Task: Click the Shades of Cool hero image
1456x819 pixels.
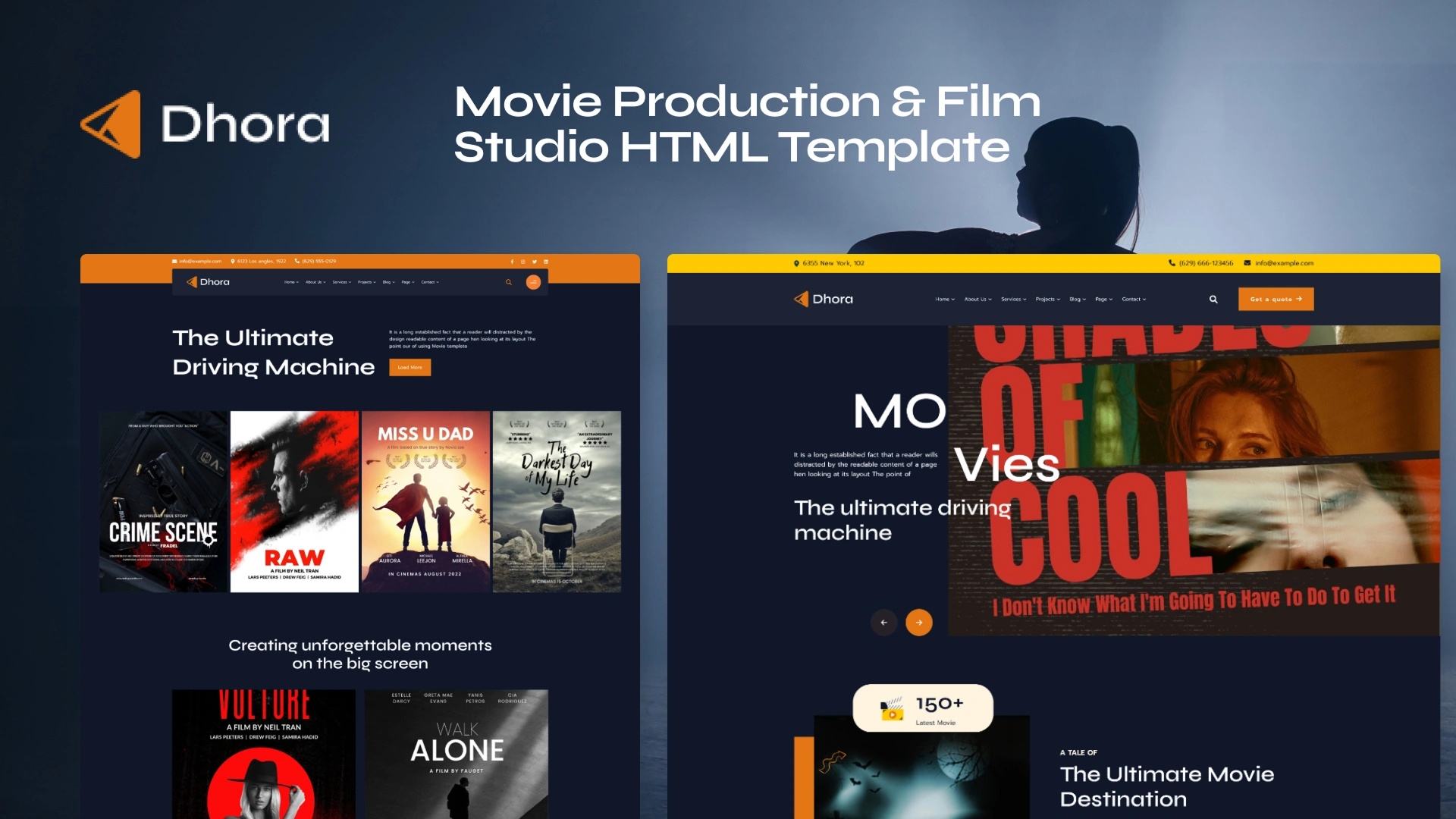Action: coord(1194,481)
